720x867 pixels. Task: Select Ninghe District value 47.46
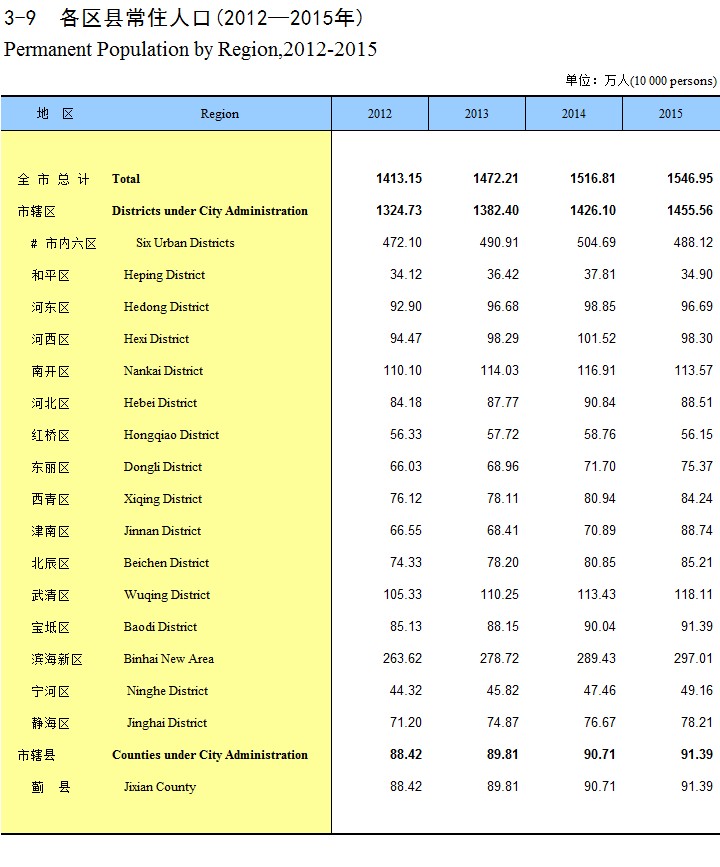coord(600,691)
